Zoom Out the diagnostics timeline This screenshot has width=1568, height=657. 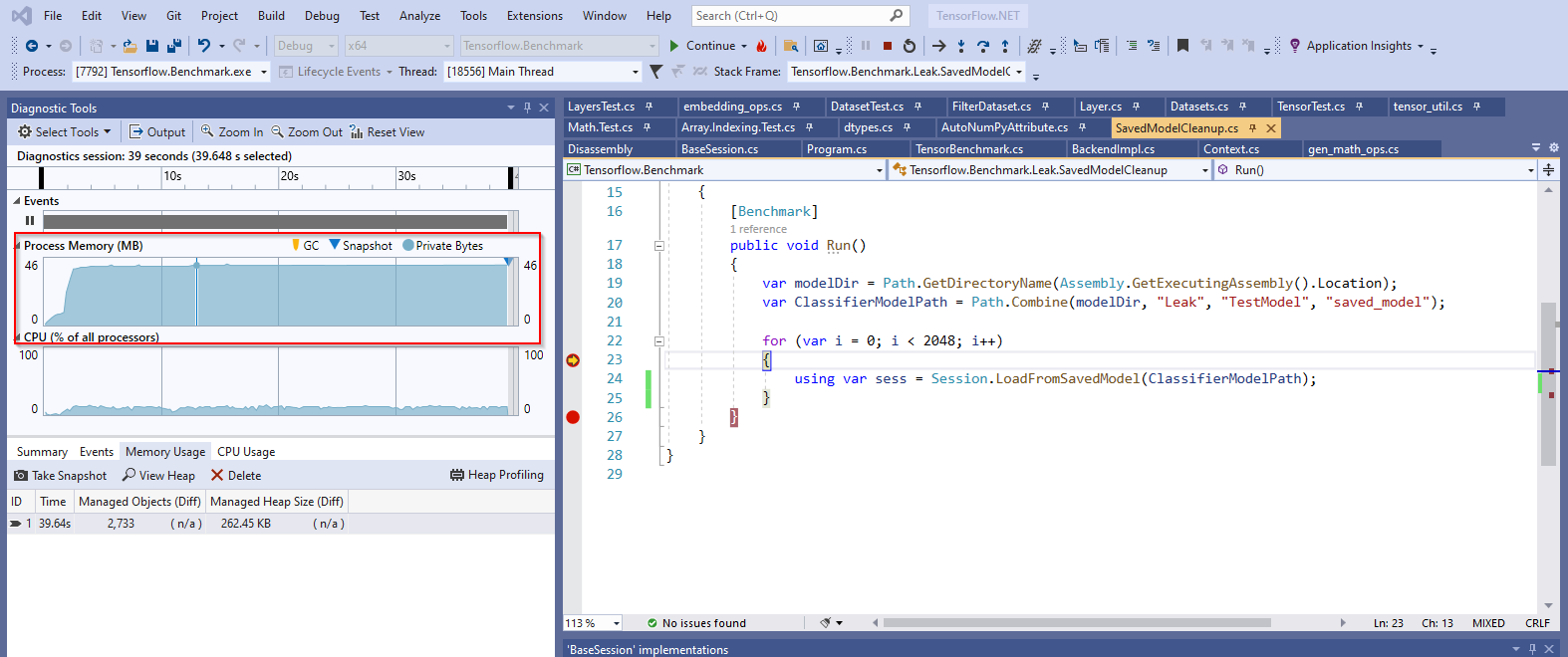(x=307, y=131)
